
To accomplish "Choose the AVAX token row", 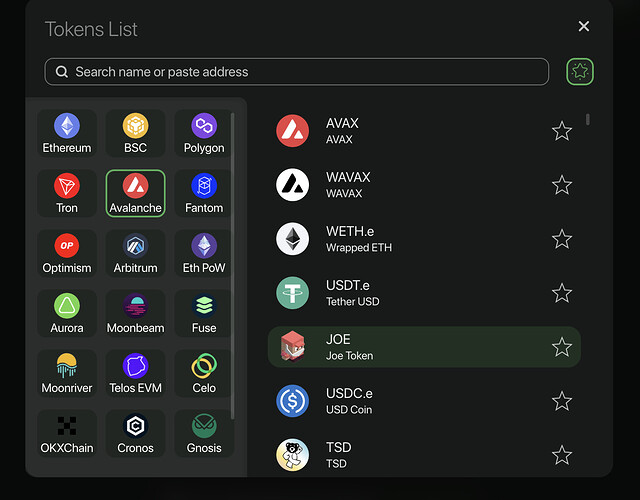I will tap(424, 131).
